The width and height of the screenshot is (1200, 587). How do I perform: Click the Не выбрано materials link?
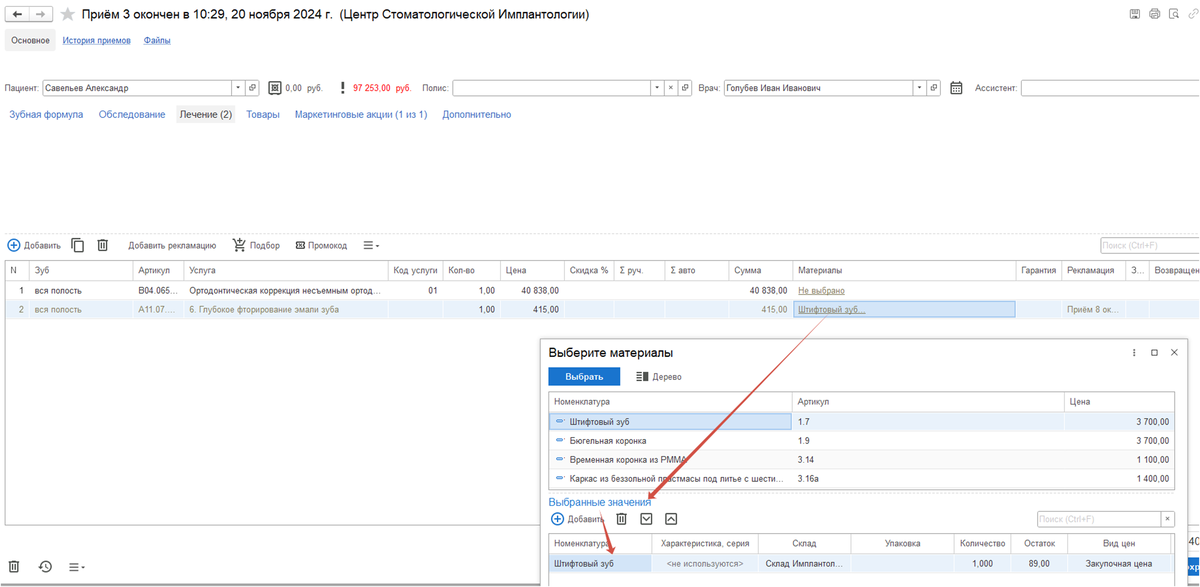[821, 290]
